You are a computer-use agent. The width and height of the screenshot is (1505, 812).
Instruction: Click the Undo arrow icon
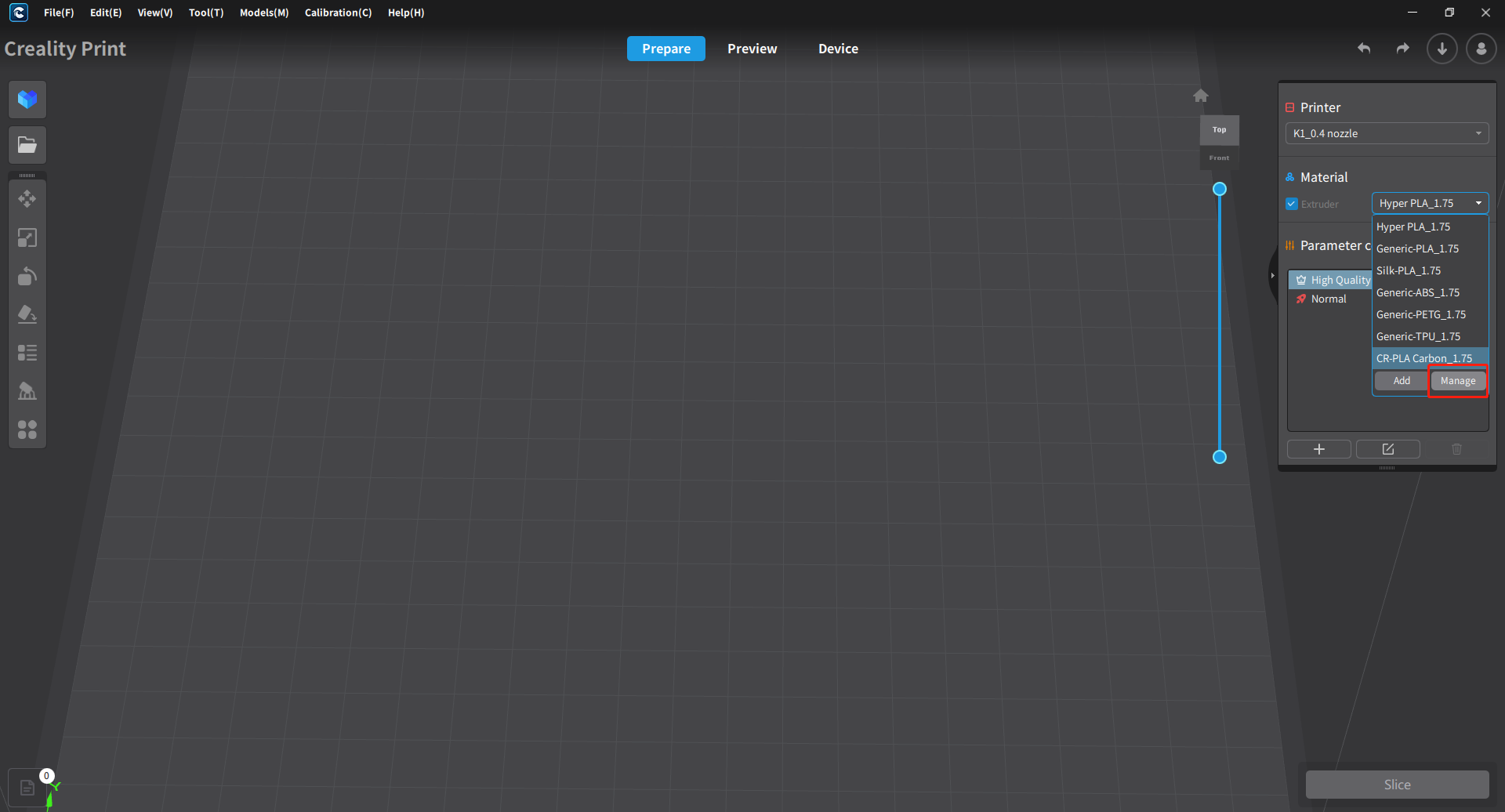[x=1364, y=49]
